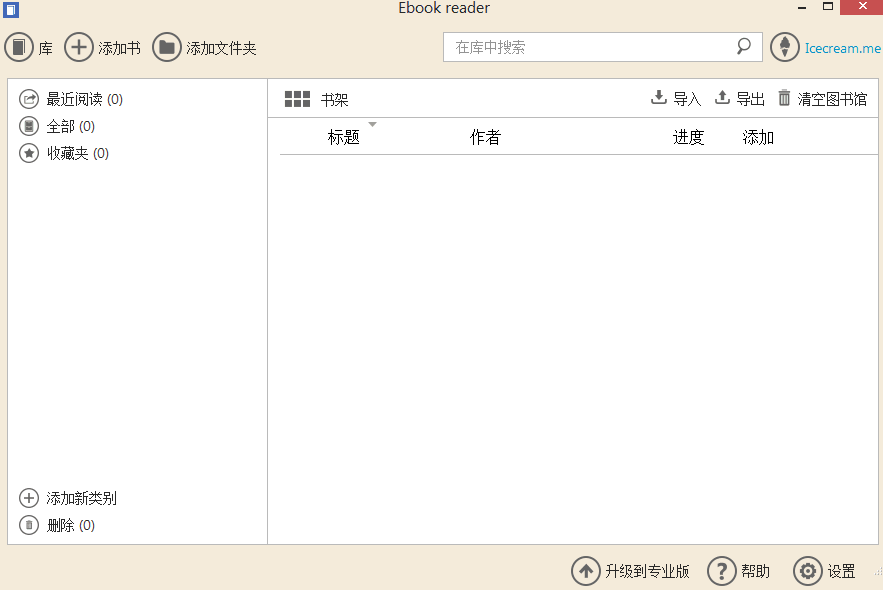Toggle the title (标题) sort order arrow
883x590 pixels.
(373, 126)
